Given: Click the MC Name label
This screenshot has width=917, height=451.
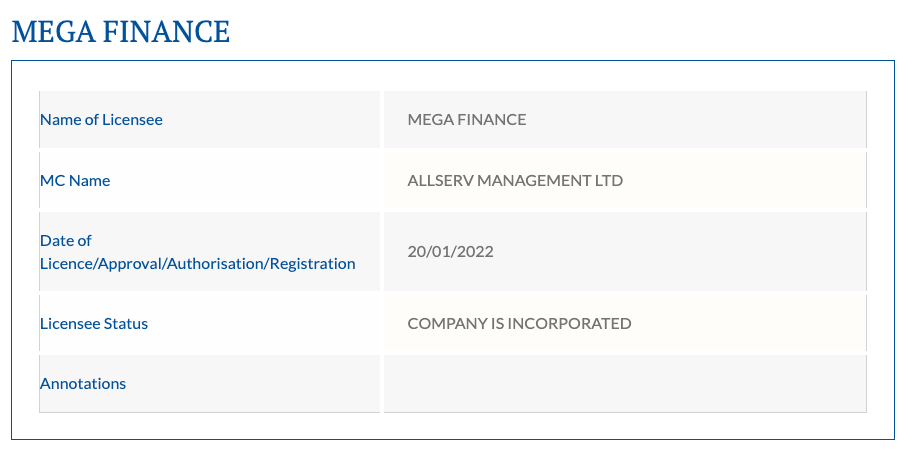Looking at the screenshot, I should (x=75, y=180).
